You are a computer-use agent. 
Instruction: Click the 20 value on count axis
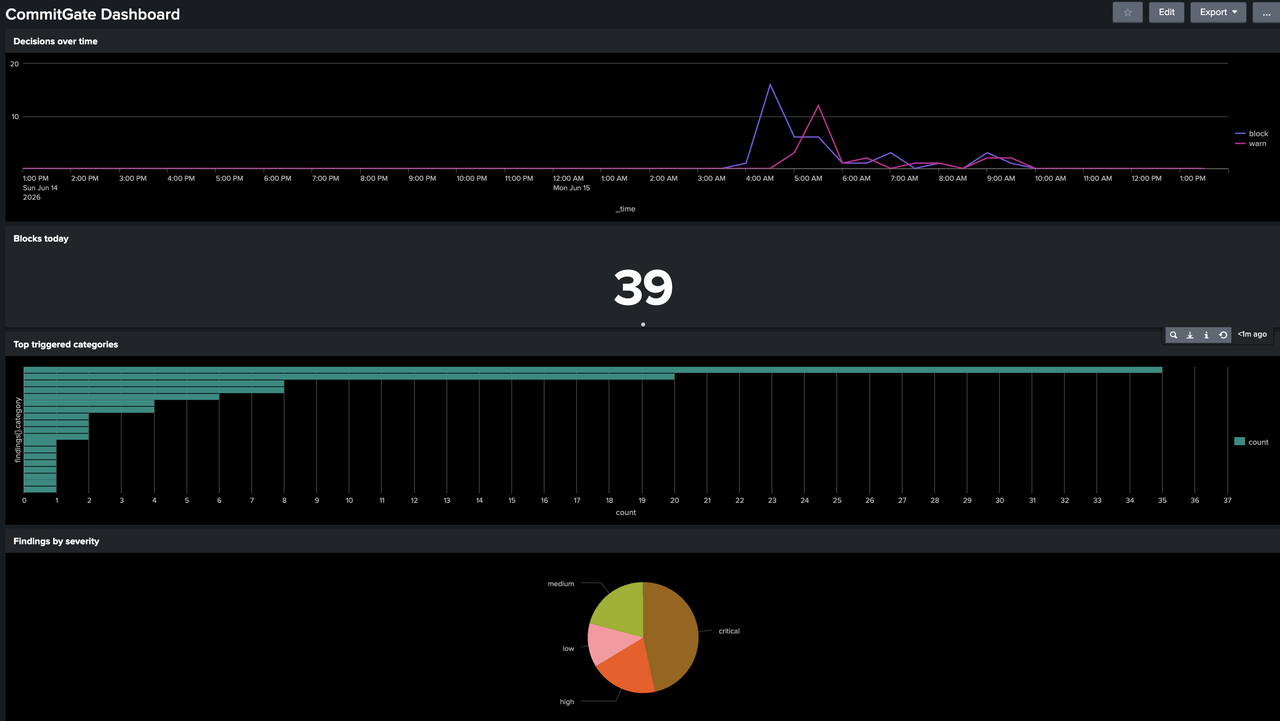[674, 500]
